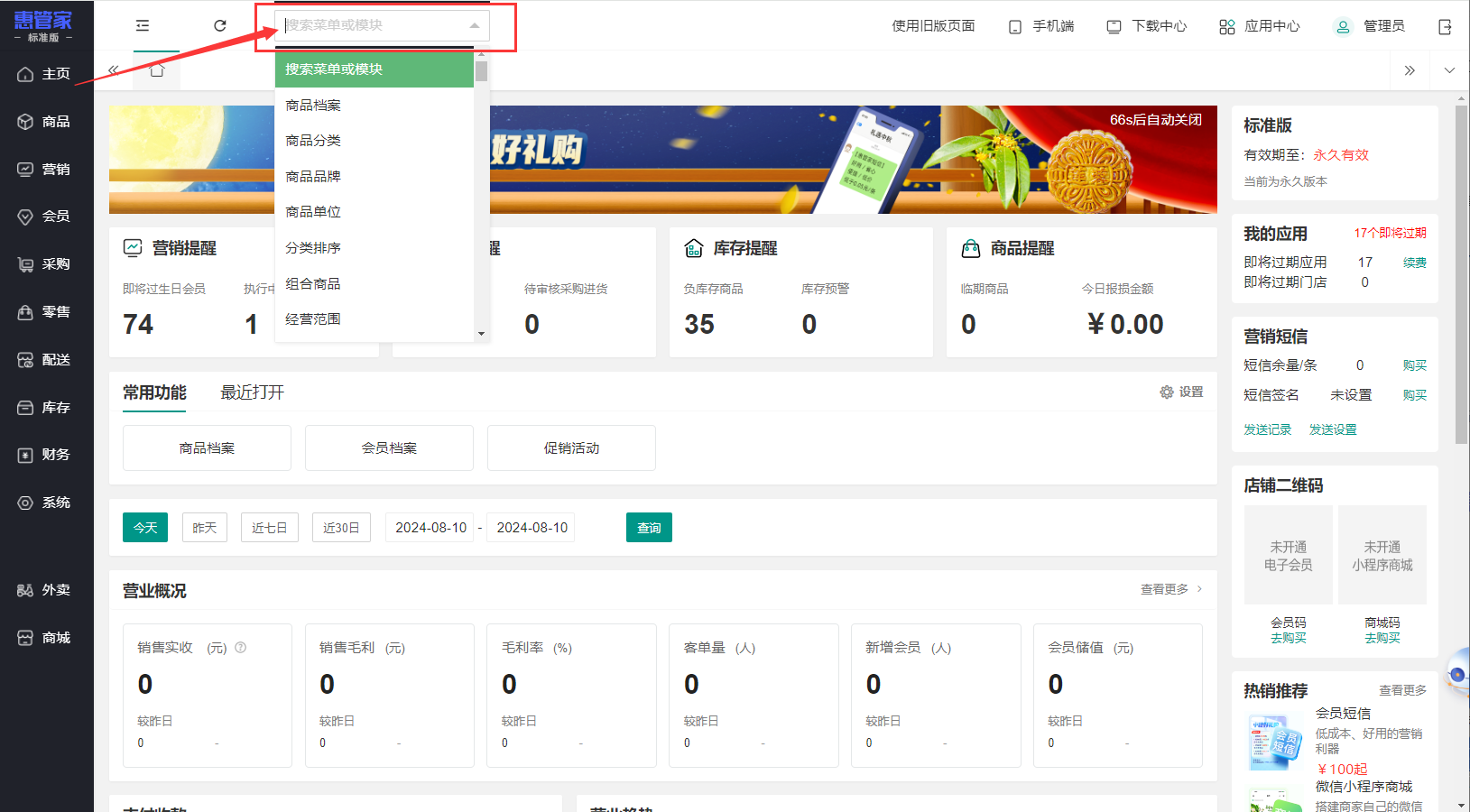
Task: Refresh the page with the reload icon
Action: coord(220,26)
